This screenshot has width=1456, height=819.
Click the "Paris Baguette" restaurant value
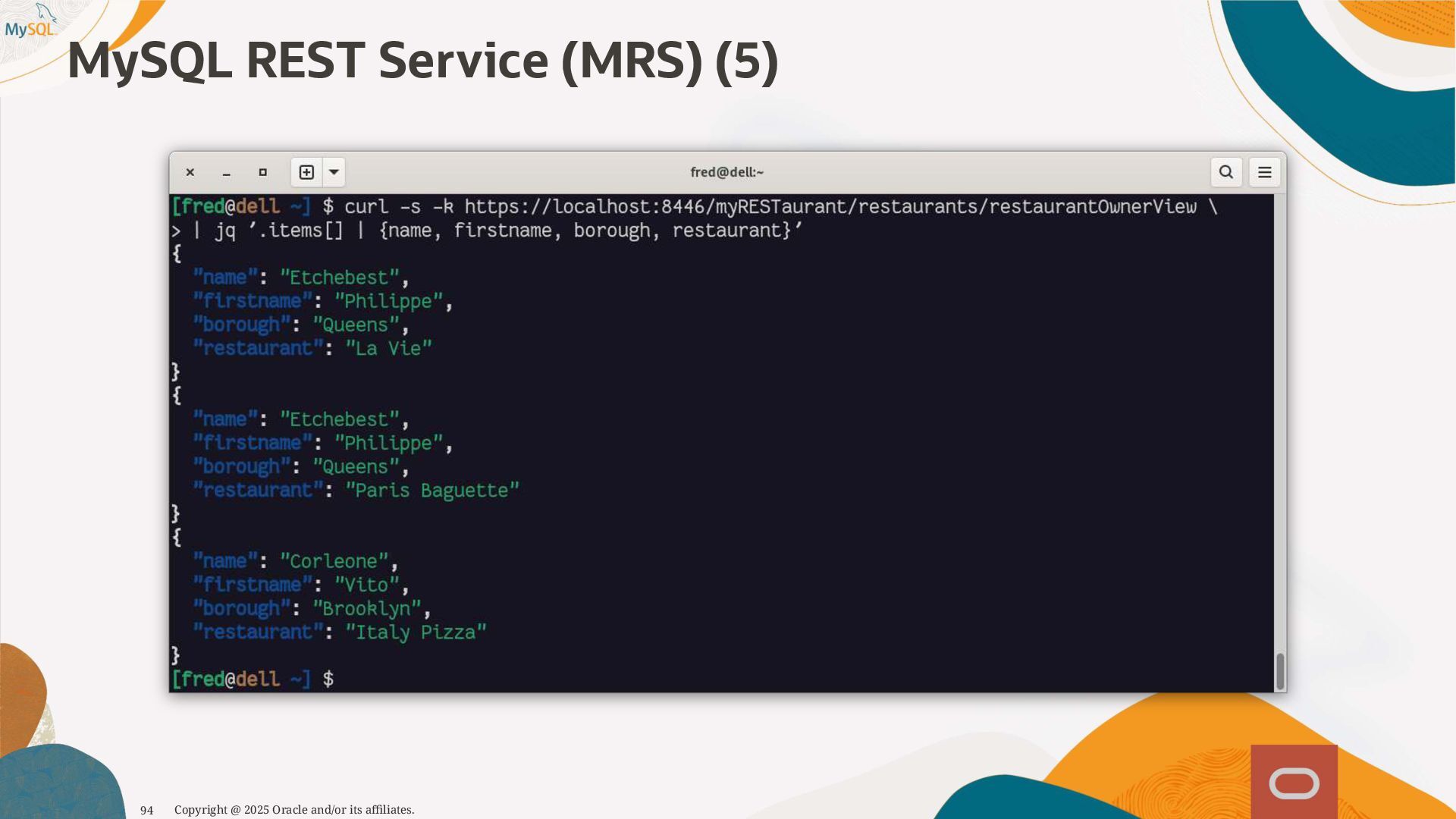pyautogui.click(x=432, y=491)
